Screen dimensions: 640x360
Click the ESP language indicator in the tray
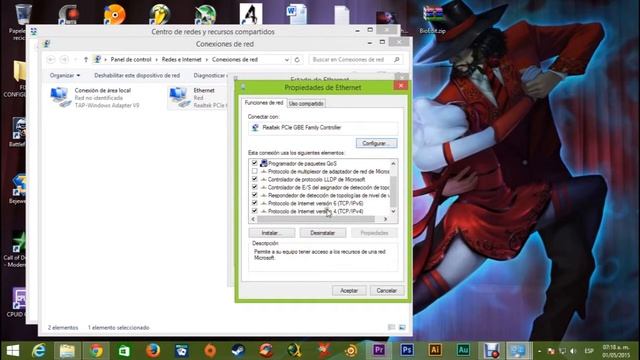tap(589, 351)
